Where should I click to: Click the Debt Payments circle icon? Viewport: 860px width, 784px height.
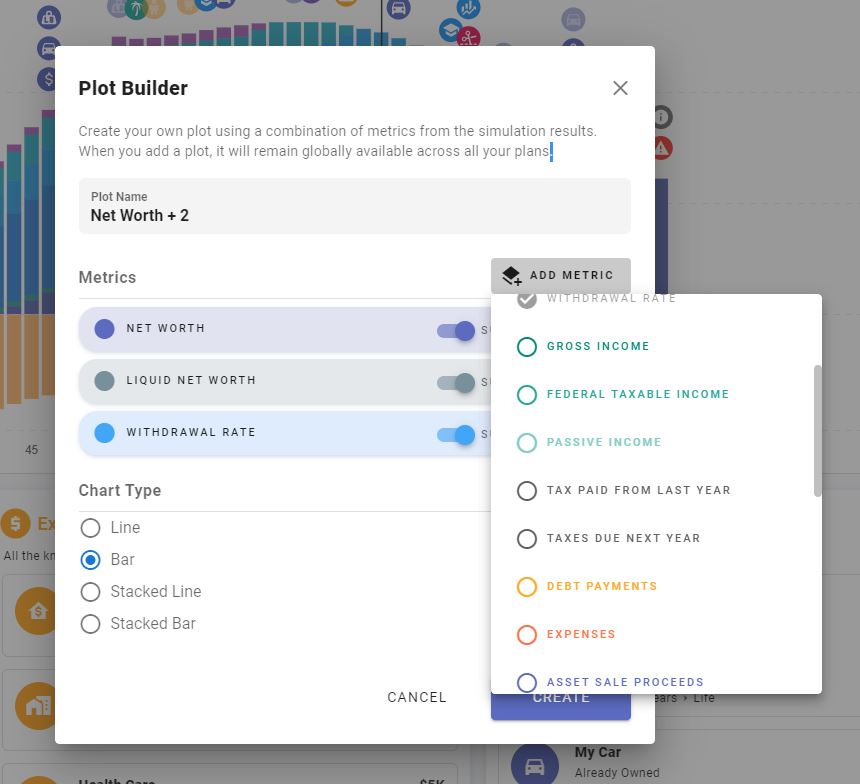pyautogui.click(x=527, y=586)
